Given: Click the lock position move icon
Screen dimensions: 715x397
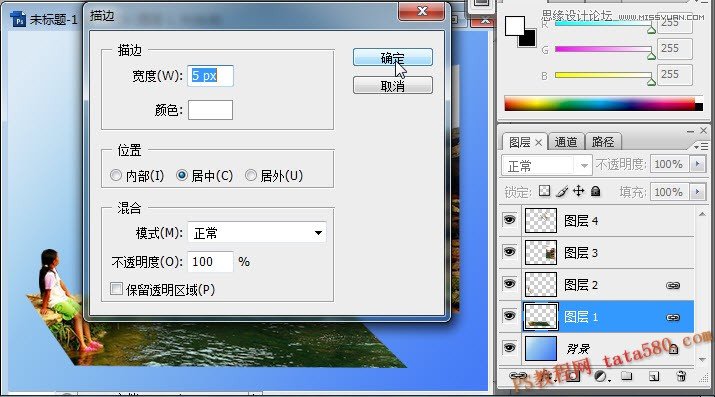Looking at the screenshot, I should pyautogui.click(x=579, y=191).
